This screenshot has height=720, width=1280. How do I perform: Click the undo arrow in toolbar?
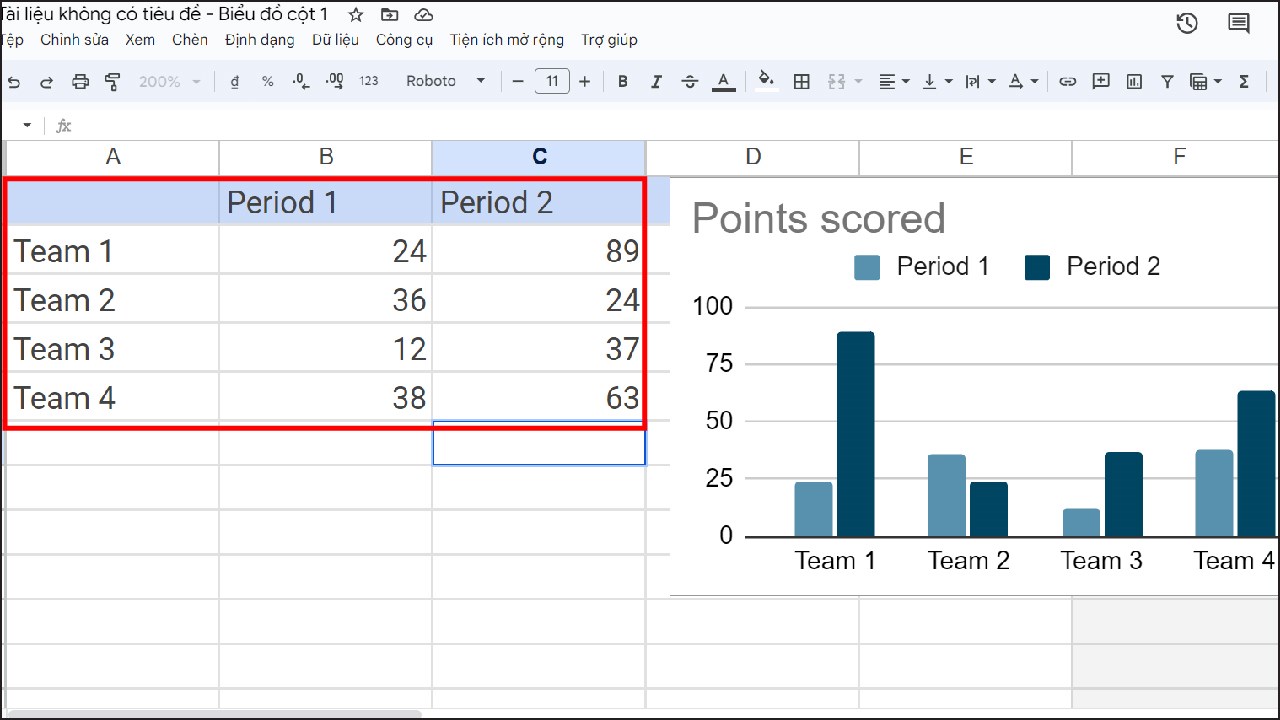pos(13,82)
